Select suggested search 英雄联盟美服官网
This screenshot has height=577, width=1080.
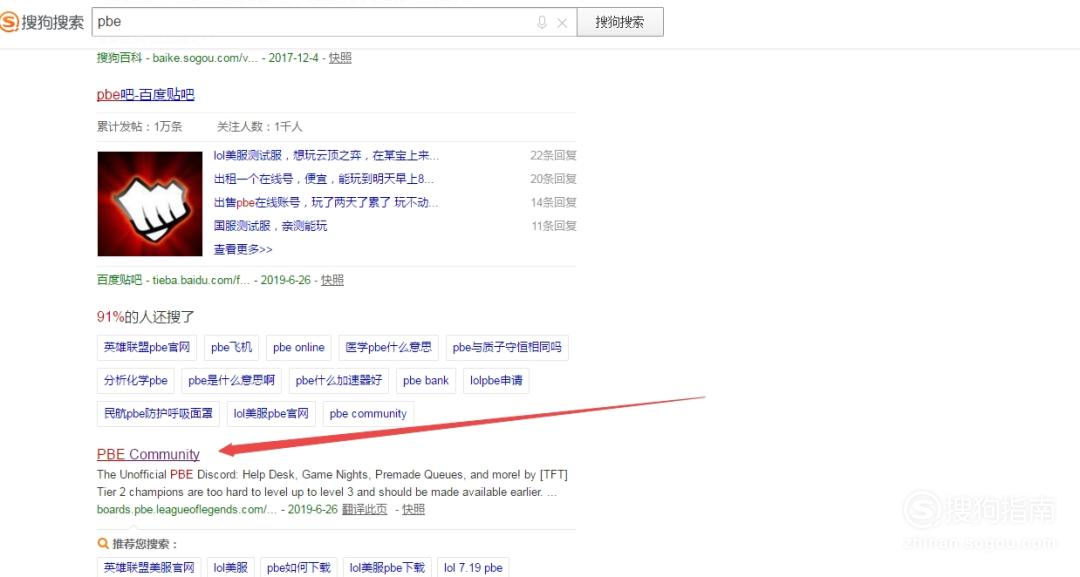click(149, 567)
